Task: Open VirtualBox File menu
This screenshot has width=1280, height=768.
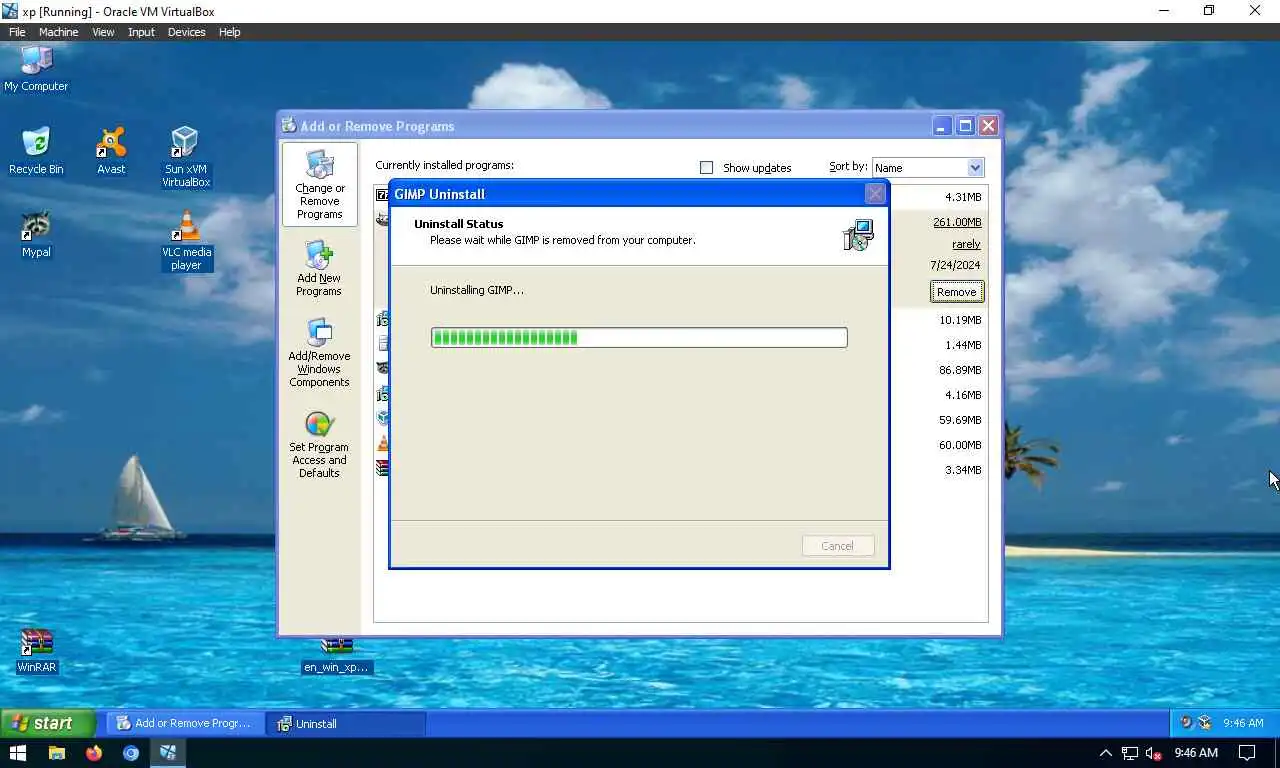Action: [17, 32]
